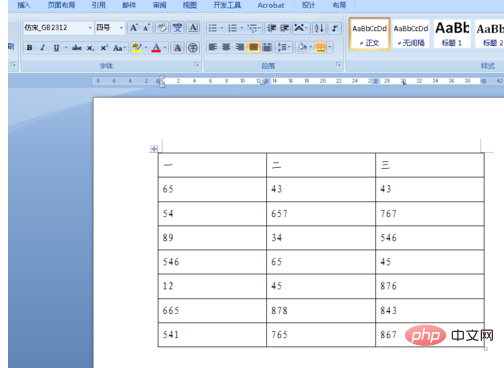Insert enclosed character symbol
504x368 pixels.
coord(193,48)
